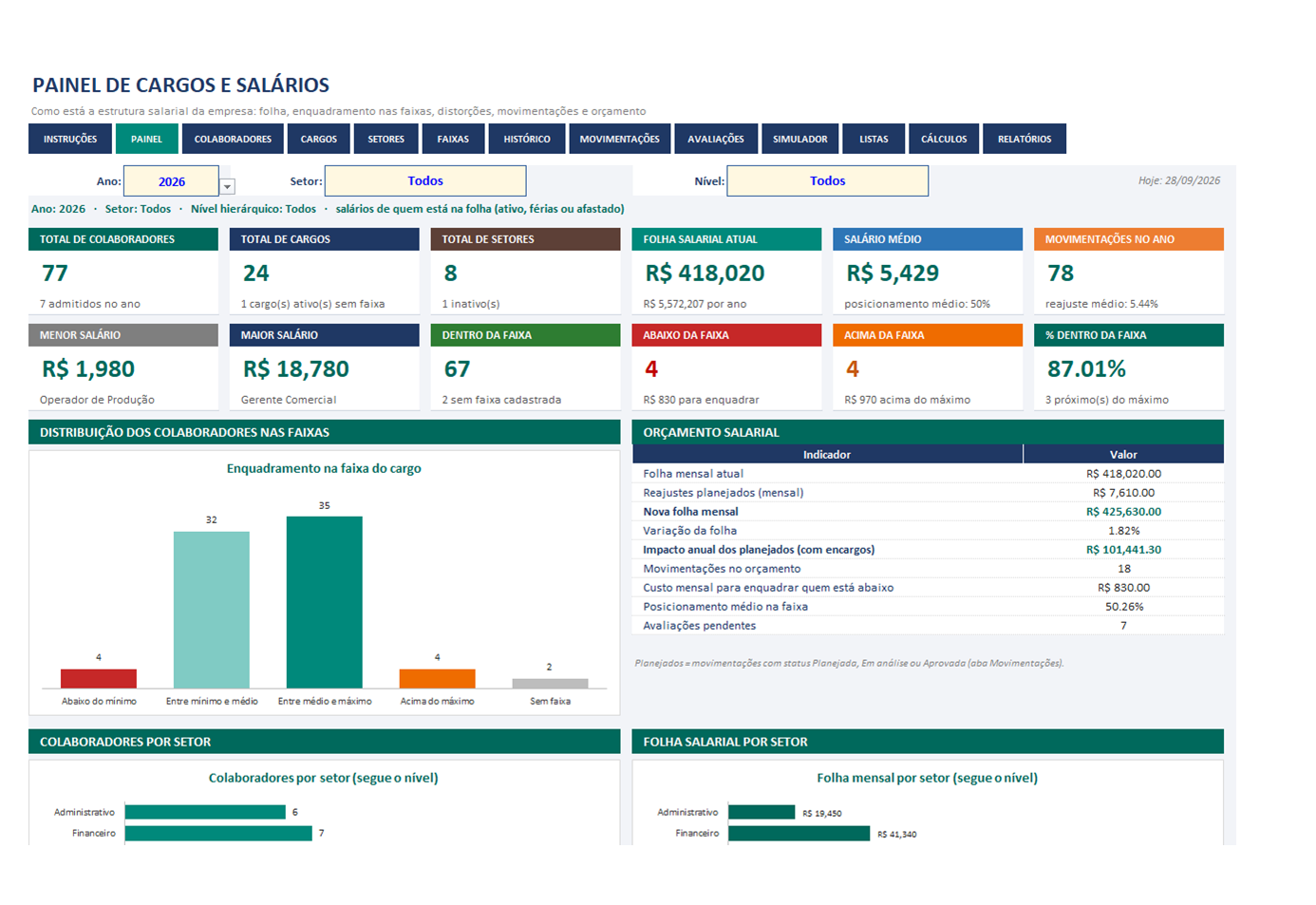
Task: Click the MOVIMENTAÇÕES NO ANO value 78
Action: [x=1061, y=273]
